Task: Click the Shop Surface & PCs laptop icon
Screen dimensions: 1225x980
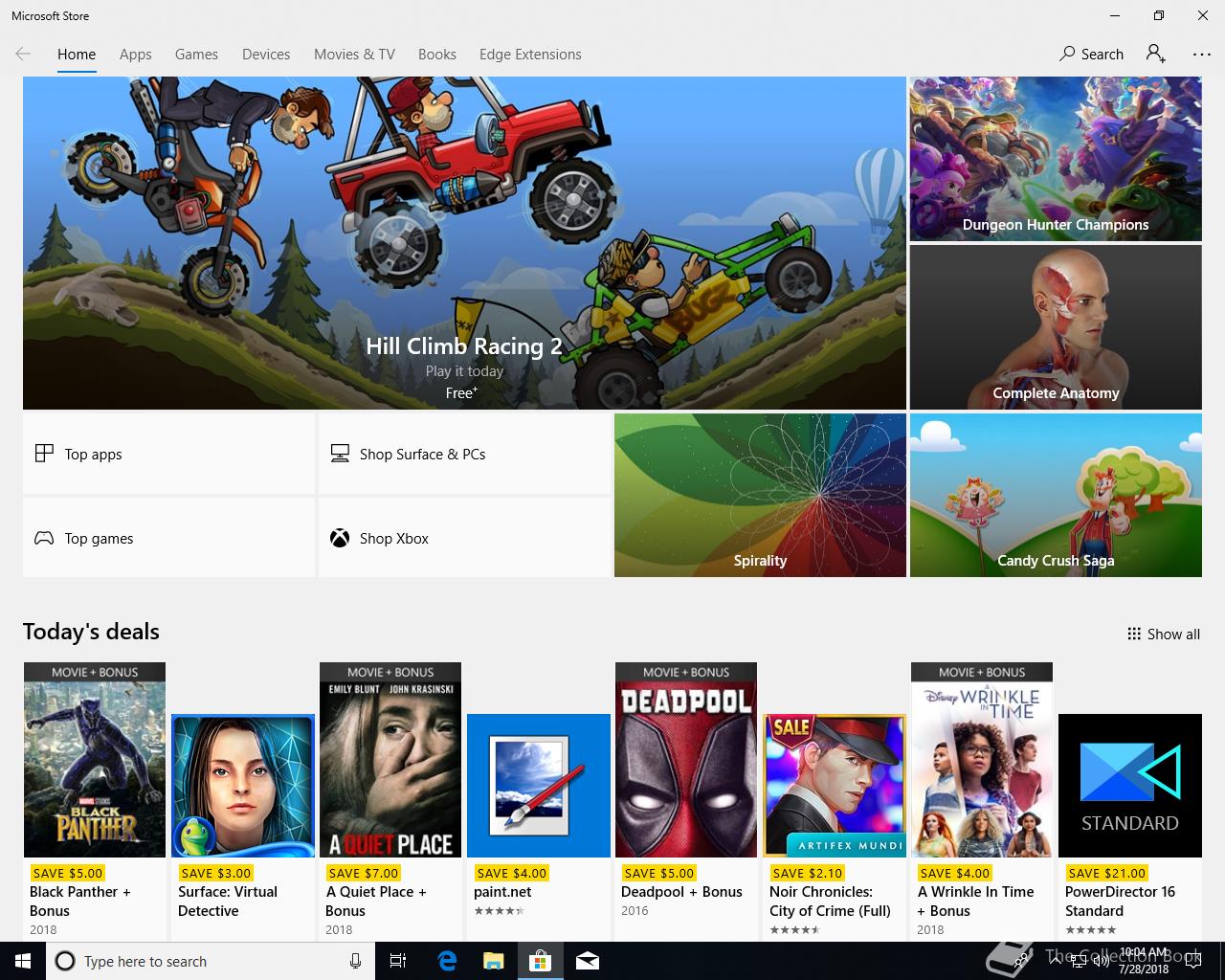Action: tap(340, 454)
